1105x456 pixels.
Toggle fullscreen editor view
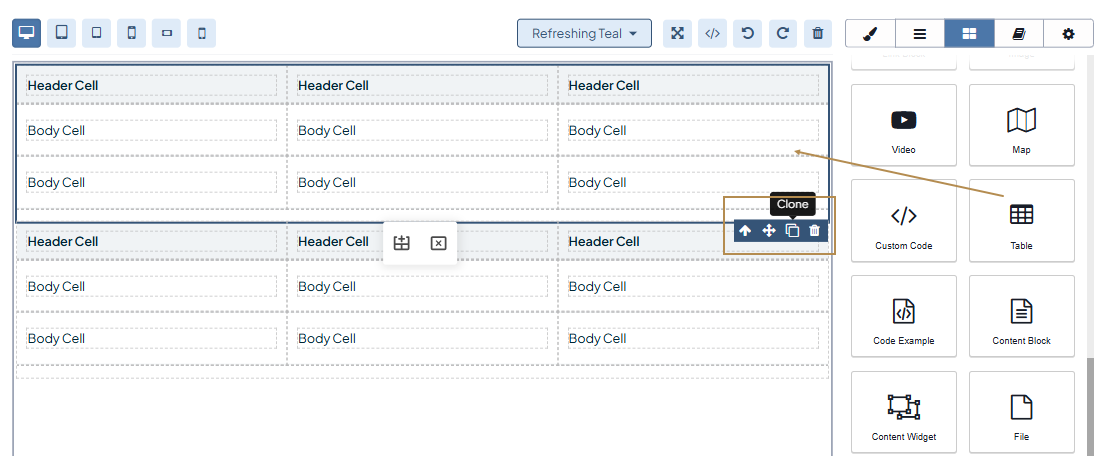point(677,33)
